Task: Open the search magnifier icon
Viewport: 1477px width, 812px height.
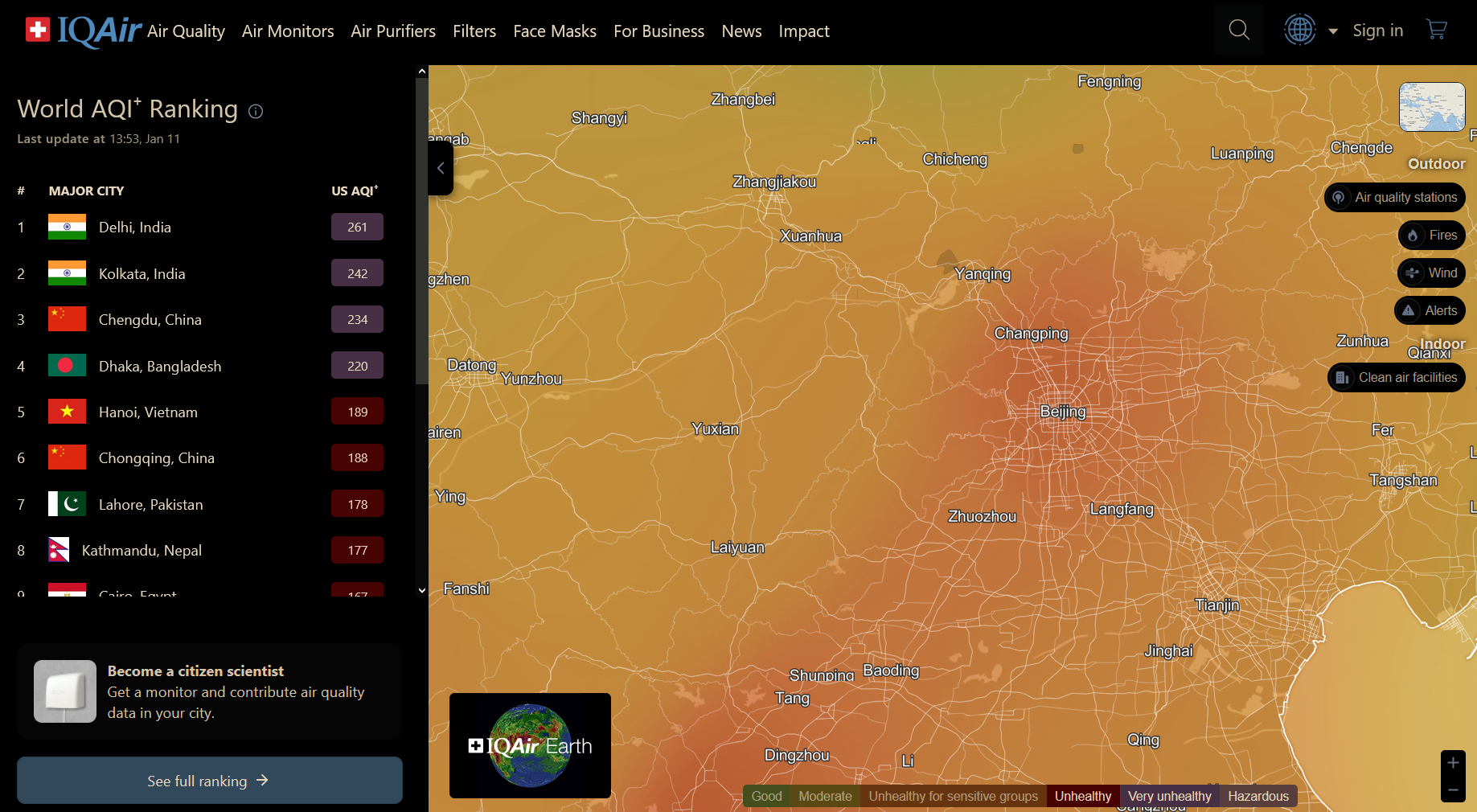Action: tap(1239, 31)
